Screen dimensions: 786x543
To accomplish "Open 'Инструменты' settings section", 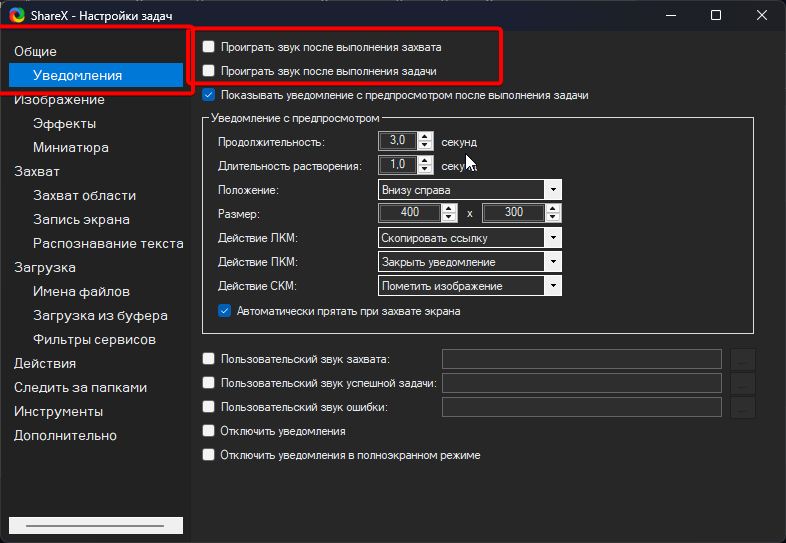I will (58, 412).
